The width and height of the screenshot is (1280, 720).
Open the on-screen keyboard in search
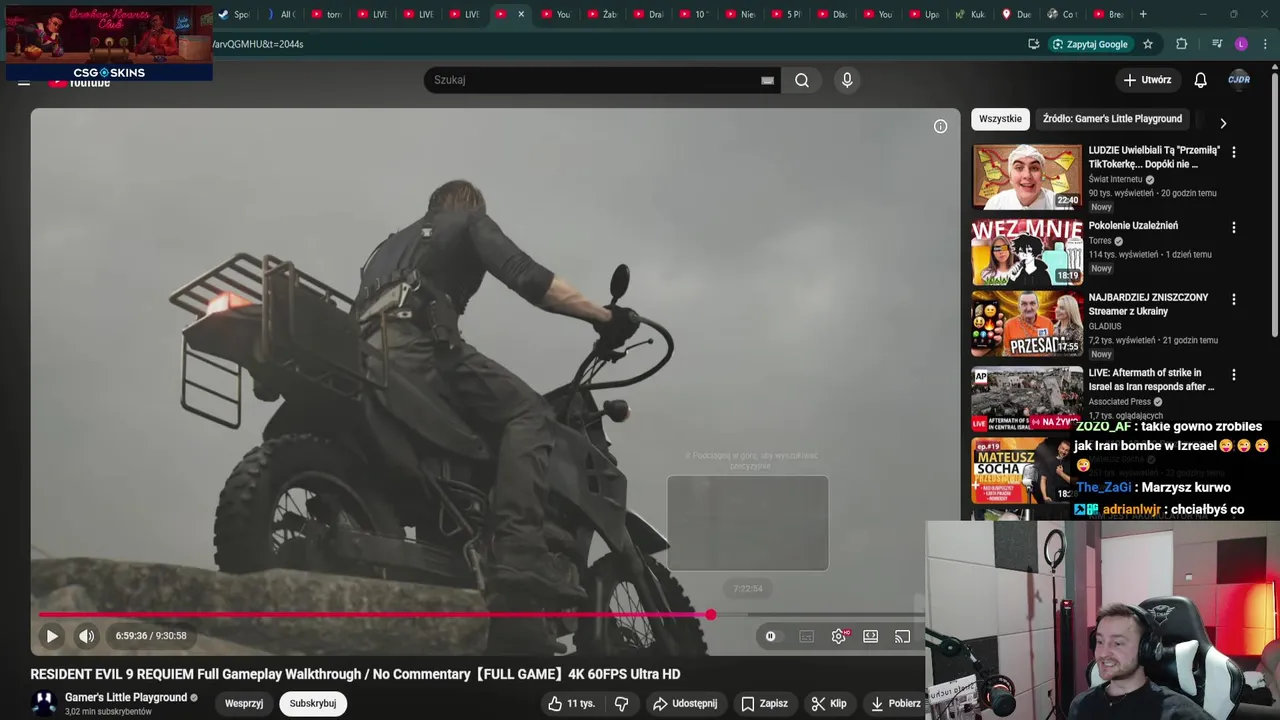(x=767, y=80)
